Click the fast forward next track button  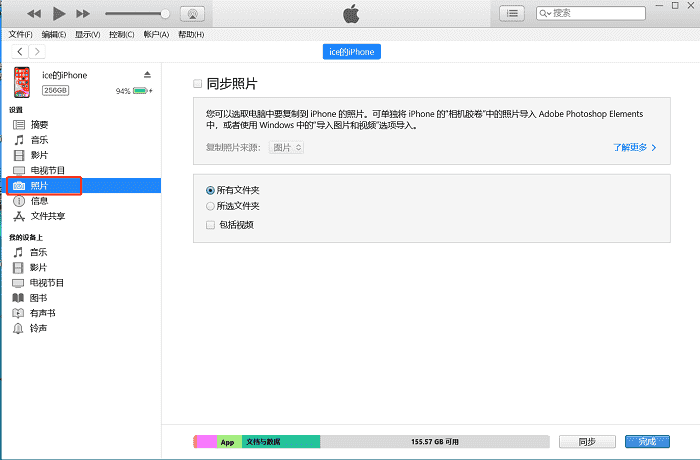point(83,13)
